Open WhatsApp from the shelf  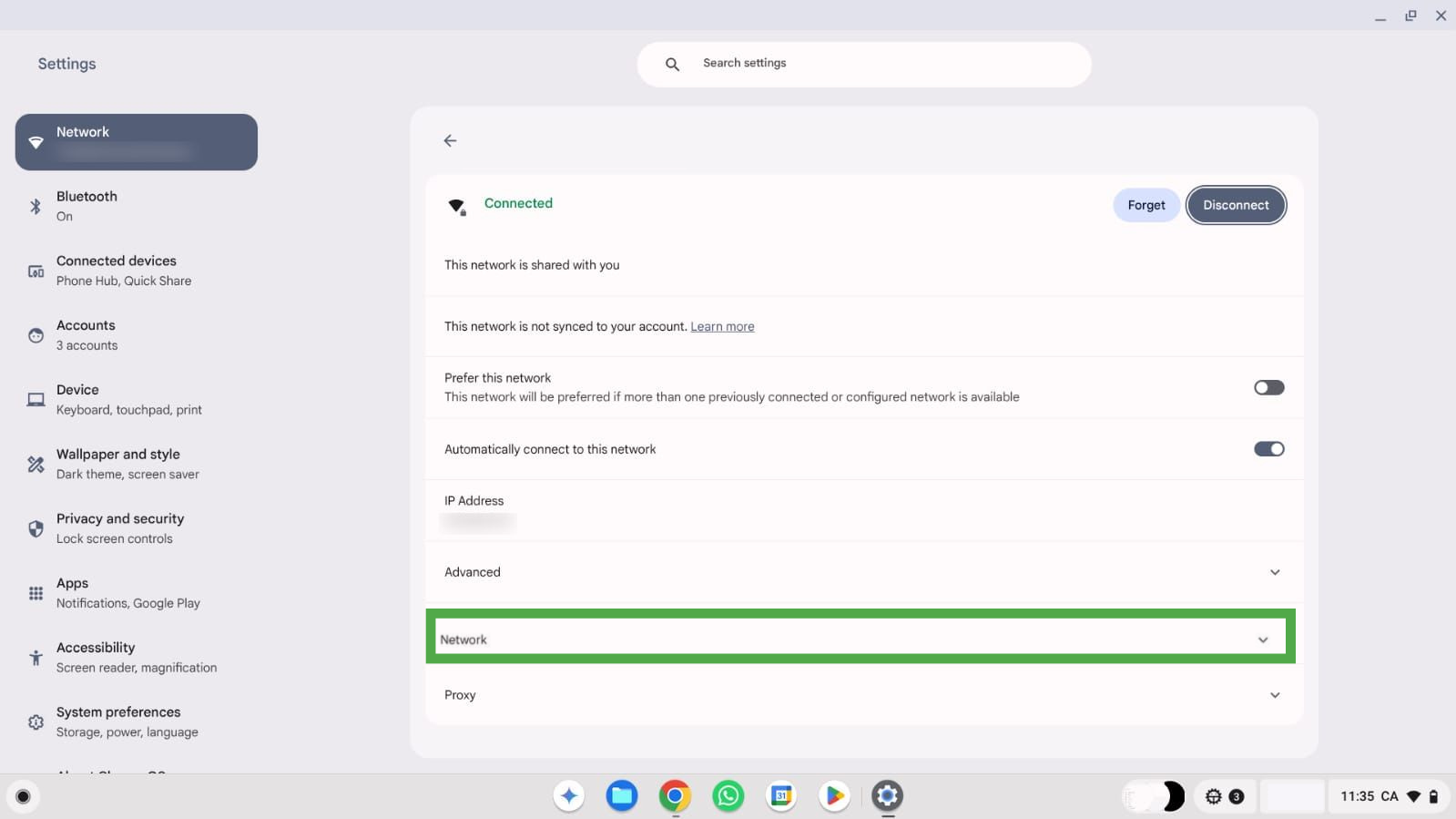coord(728,796)
